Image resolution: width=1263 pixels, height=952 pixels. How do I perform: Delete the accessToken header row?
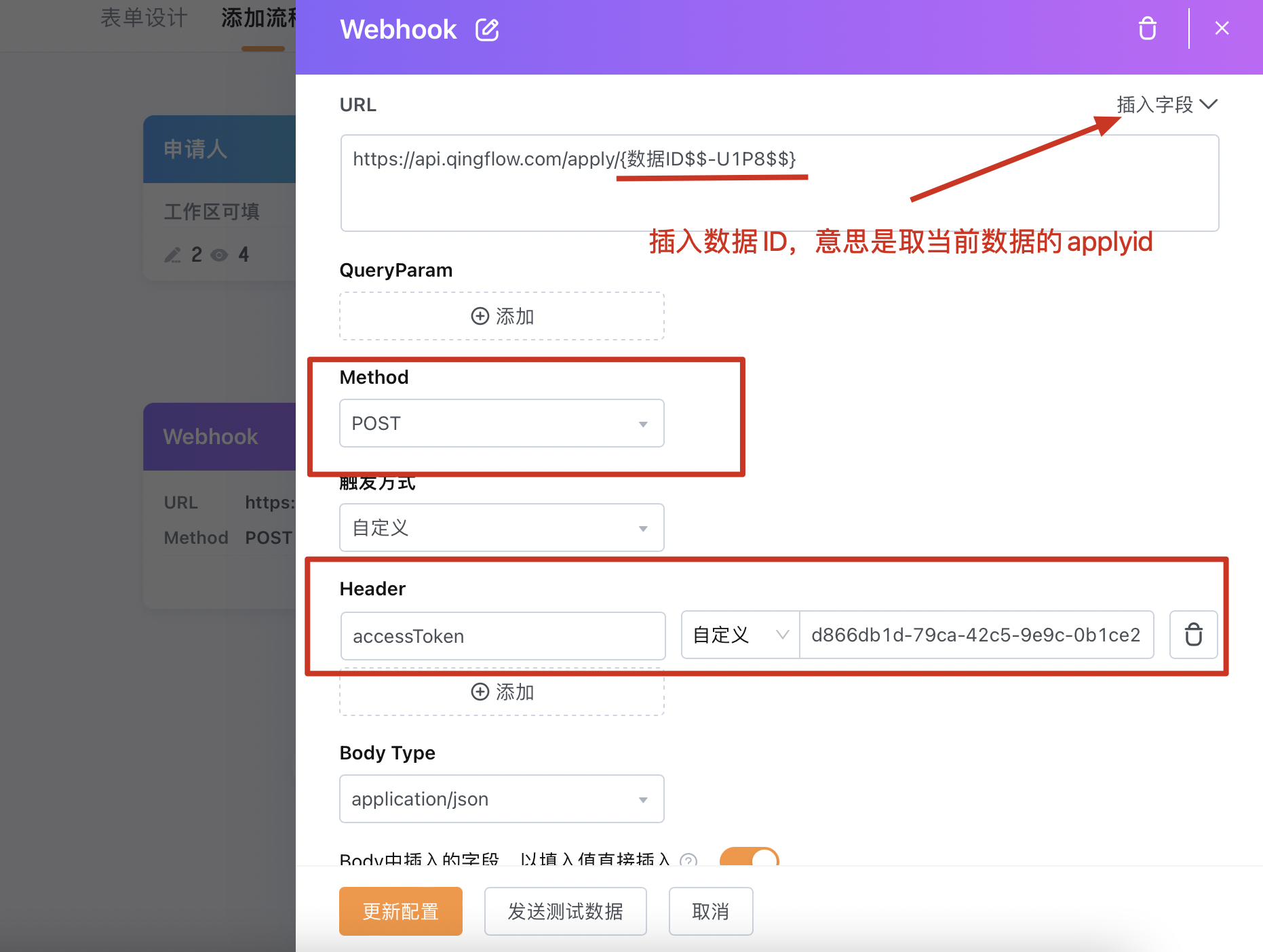point(1193,635)
